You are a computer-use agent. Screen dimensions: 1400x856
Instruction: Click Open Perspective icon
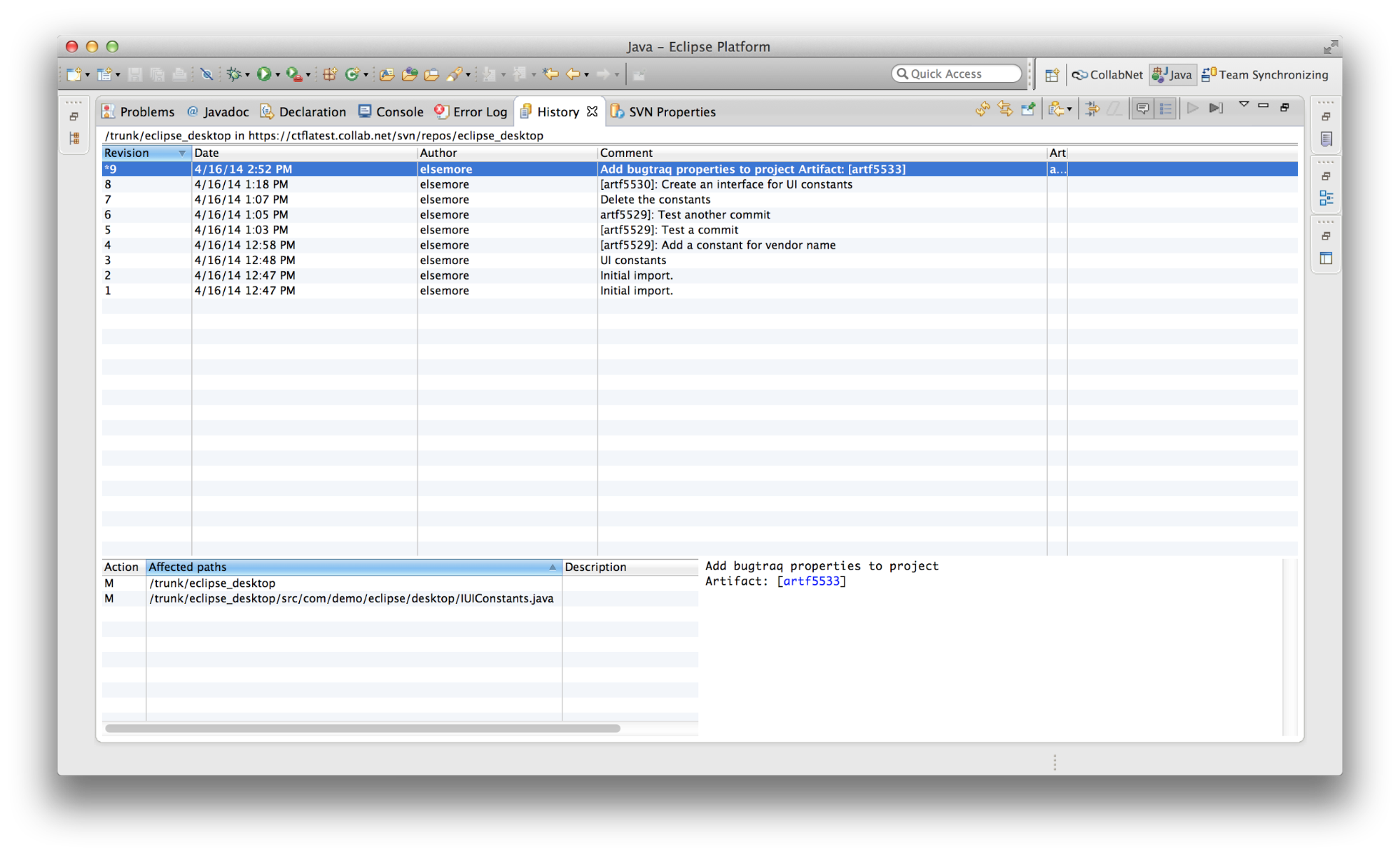tap(1051, 75)
